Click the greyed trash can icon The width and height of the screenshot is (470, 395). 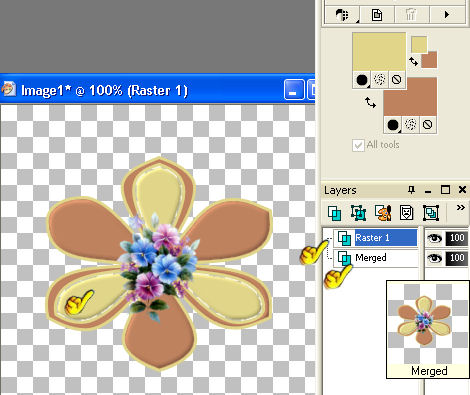tap(411, 15)
